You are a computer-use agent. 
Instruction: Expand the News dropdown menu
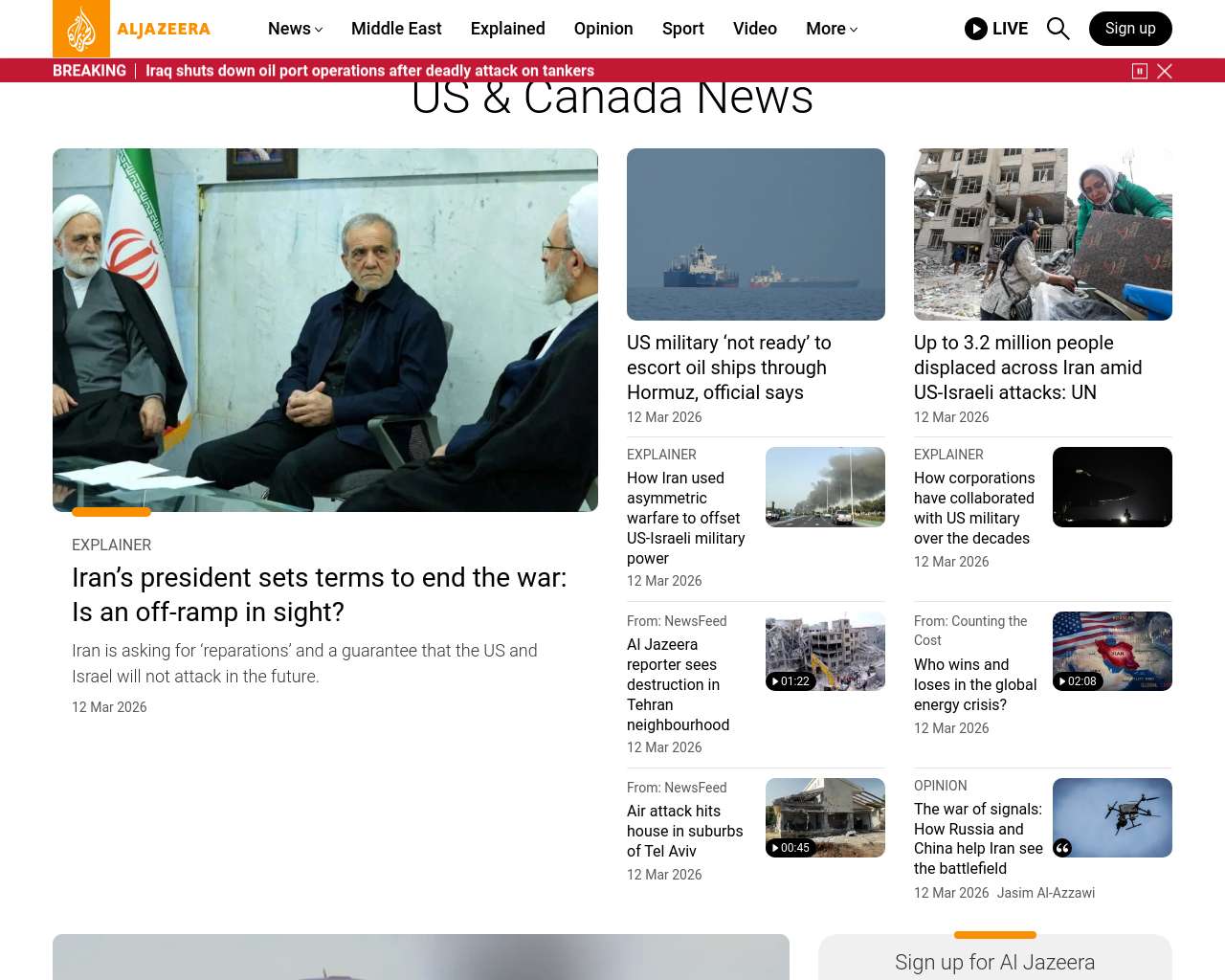(x=295, y=29)
